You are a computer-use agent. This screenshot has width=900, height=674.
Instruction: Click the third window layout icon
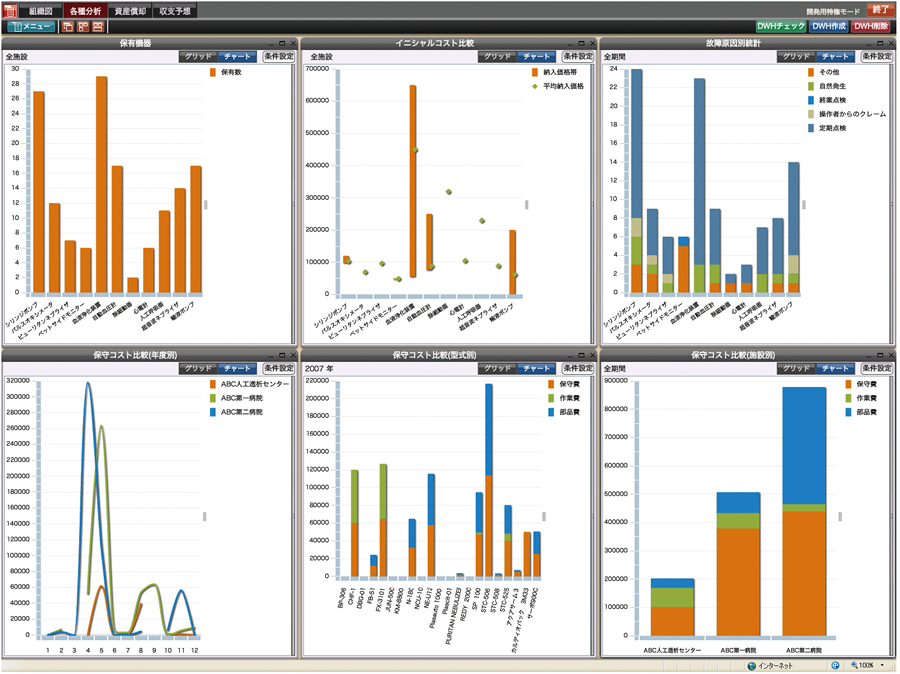pyautogui.click(x=98, y=27)
